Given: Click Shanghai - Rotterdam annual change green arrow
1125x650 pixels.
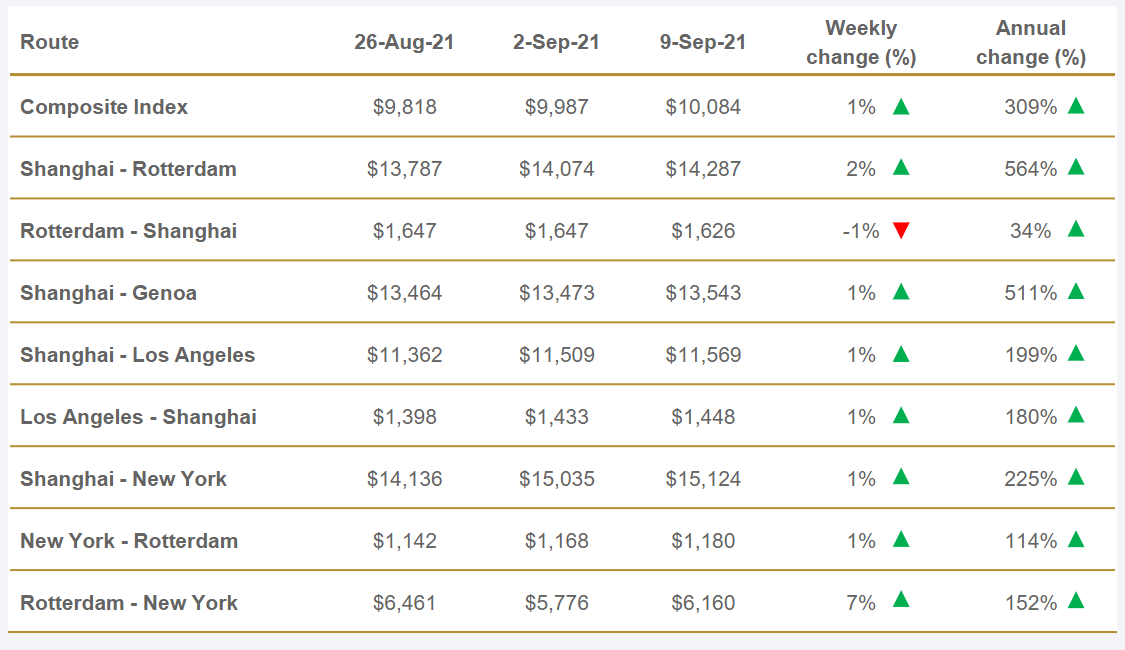Looking at the screenshot, I should click(x=1076, y=167).
